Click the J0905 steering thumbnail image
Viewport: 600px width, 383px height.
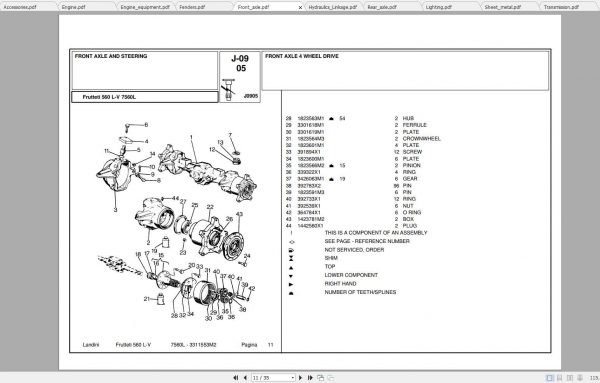click(228, 90)
